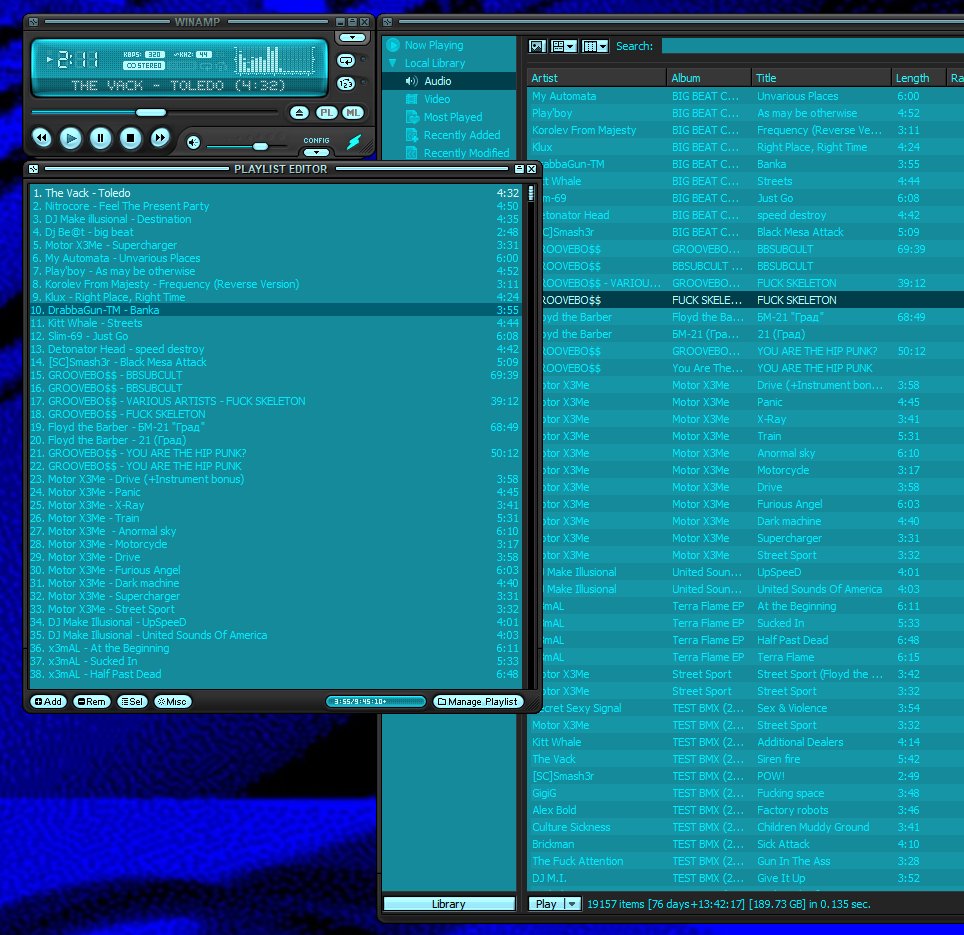
Task: Select Recently Added in the library tree
Action: coord(462,135)
